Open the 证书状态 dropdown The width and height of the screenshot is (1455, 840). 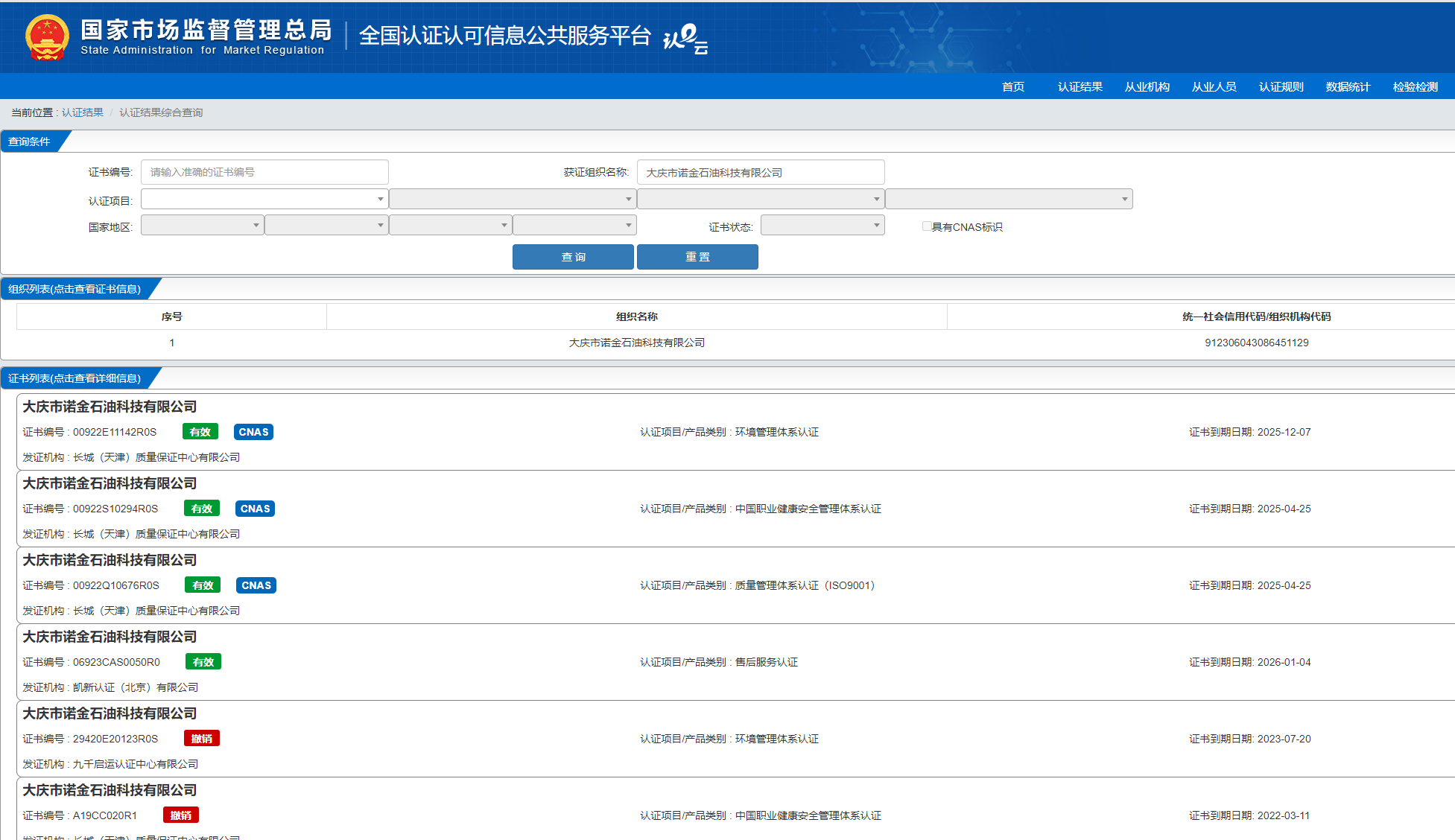[822, 225]
